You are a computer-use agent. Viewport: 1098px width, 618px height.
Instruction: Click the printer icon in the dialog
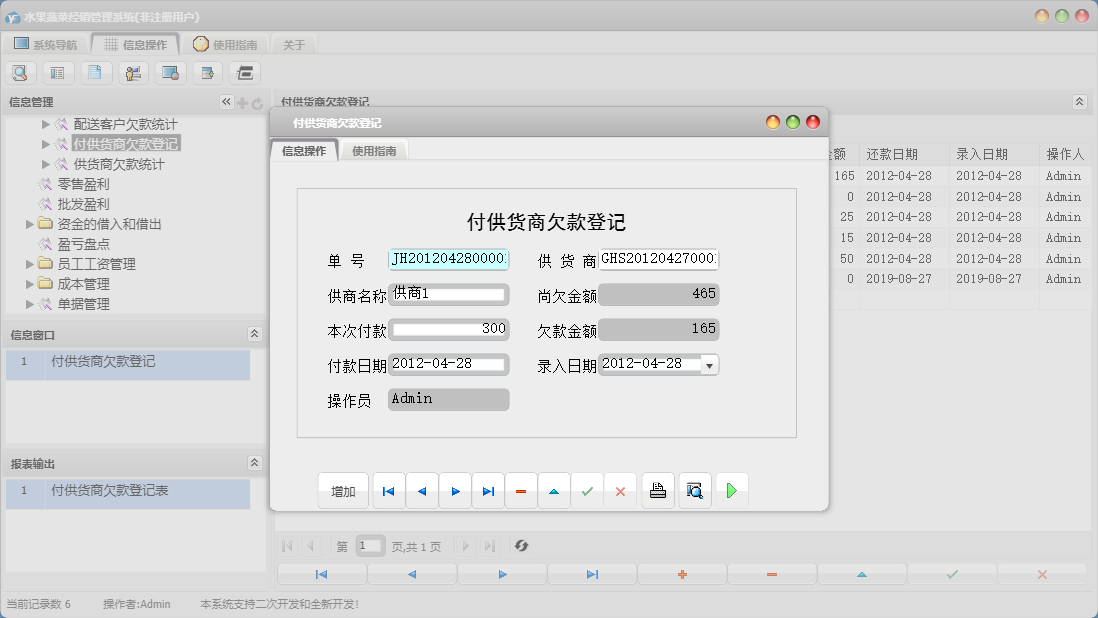tap(657, 491)
